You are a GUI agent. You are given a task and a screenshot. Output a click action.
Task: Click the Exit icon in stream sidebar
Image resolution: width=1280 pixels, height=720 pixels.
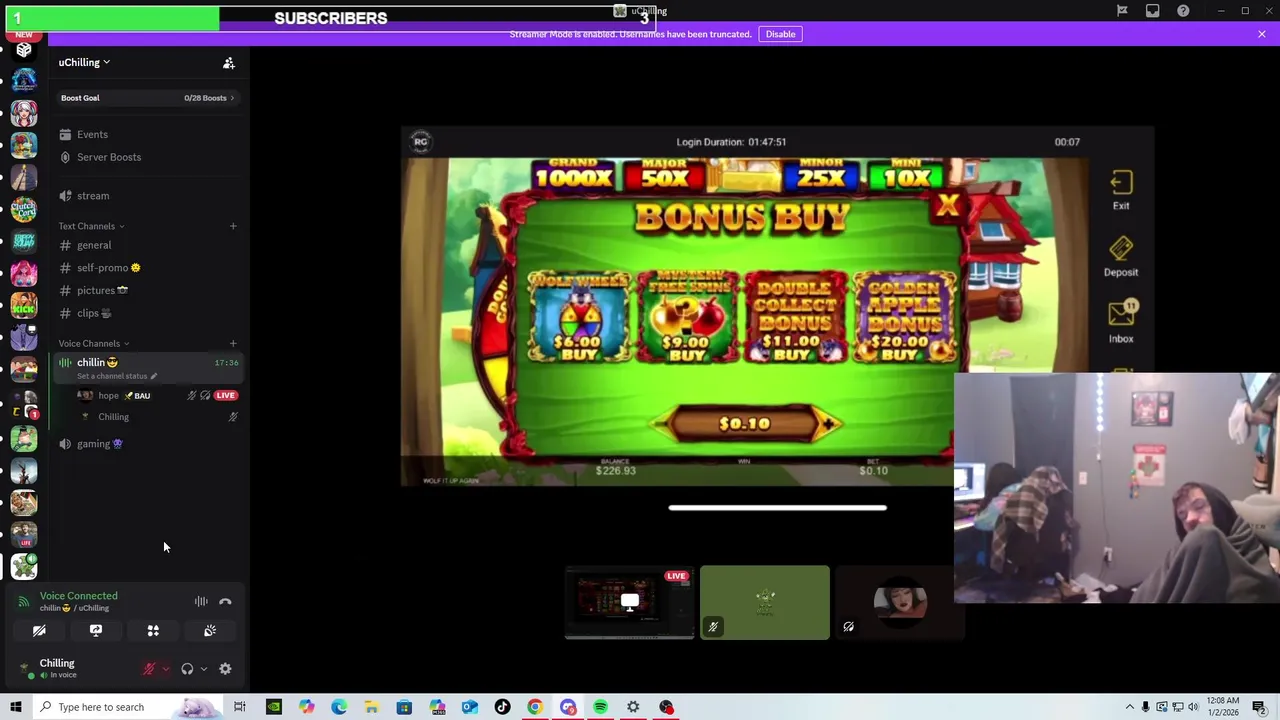point(1121,190)
